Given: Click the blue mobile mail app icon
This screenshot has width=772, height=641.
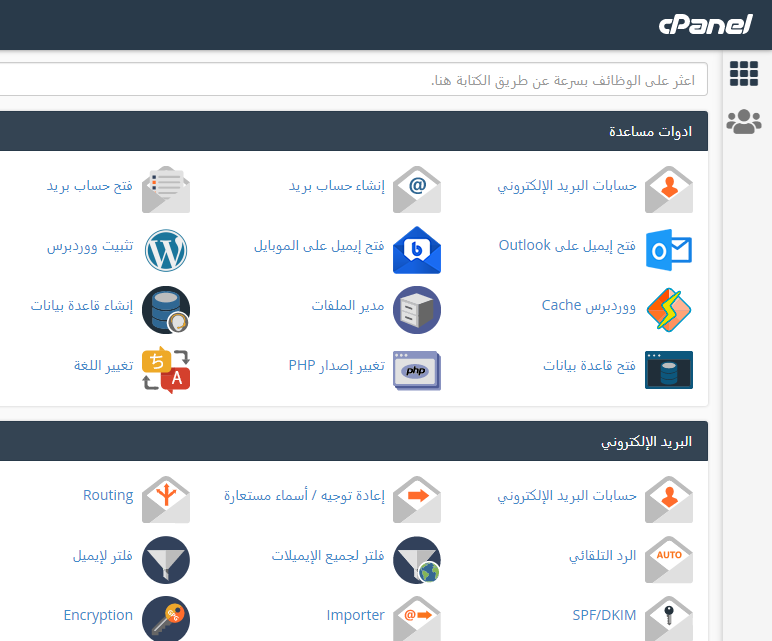Looking at the screenshot, I should [x=417, y=250].
